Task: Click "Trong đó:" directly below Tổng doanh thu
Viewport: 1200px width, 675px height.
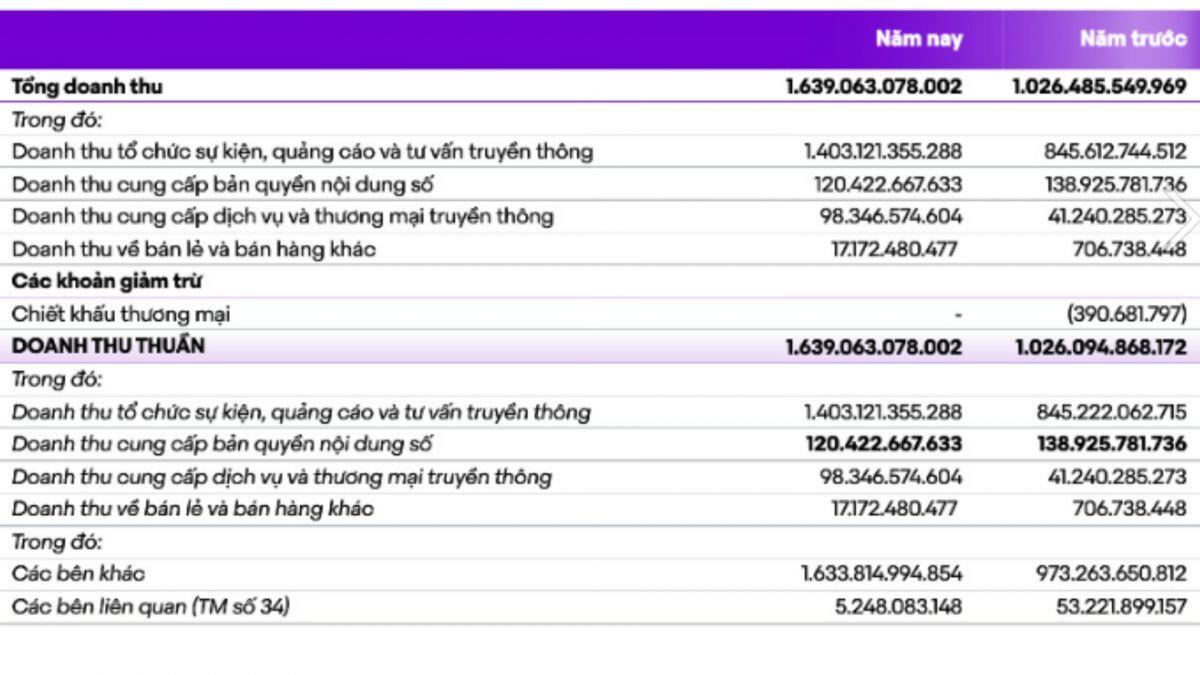Action: click(57, 120)
